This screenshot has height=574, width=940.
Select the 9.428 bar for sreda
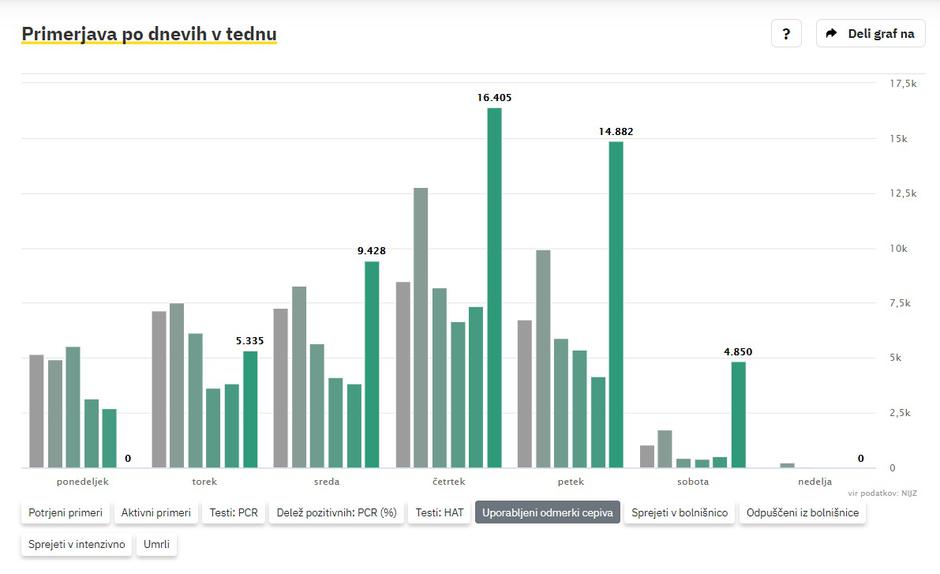coord(372,364)
